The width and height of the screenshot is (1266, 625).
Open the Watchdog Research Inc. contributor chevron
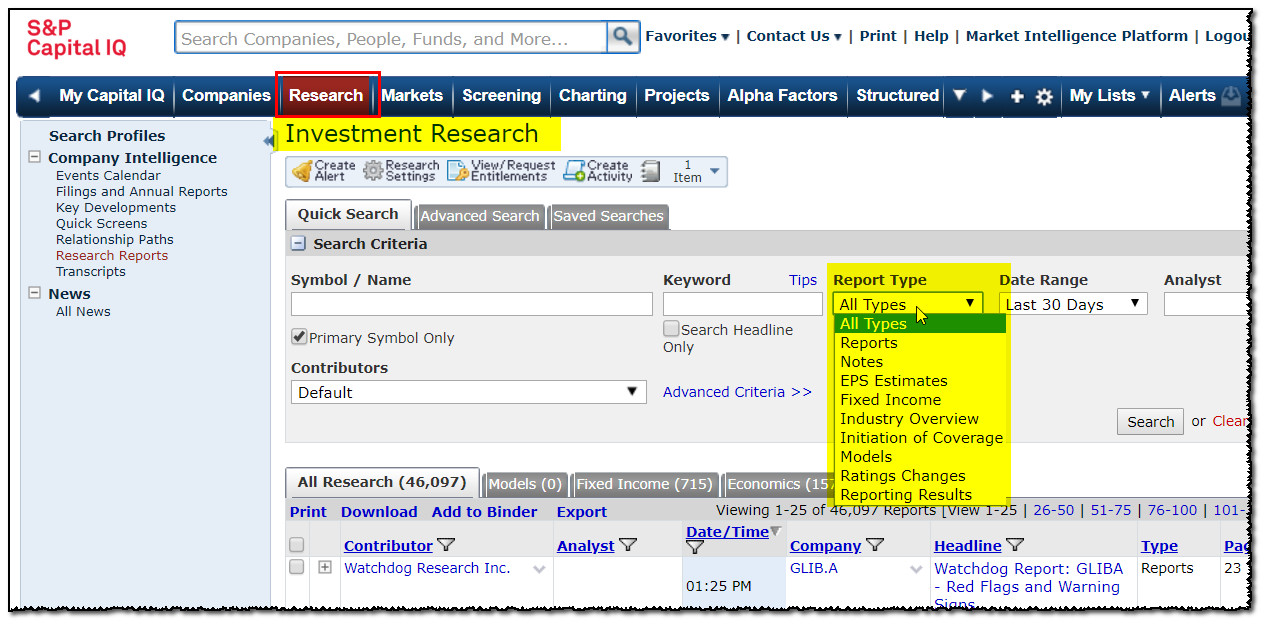point(540,570)
